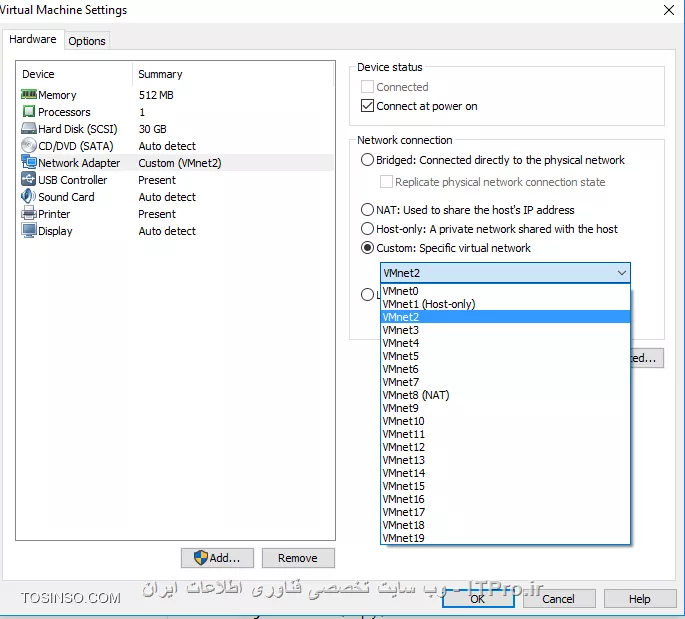
Task: Select the Printer device row
Action: point(176,214)
